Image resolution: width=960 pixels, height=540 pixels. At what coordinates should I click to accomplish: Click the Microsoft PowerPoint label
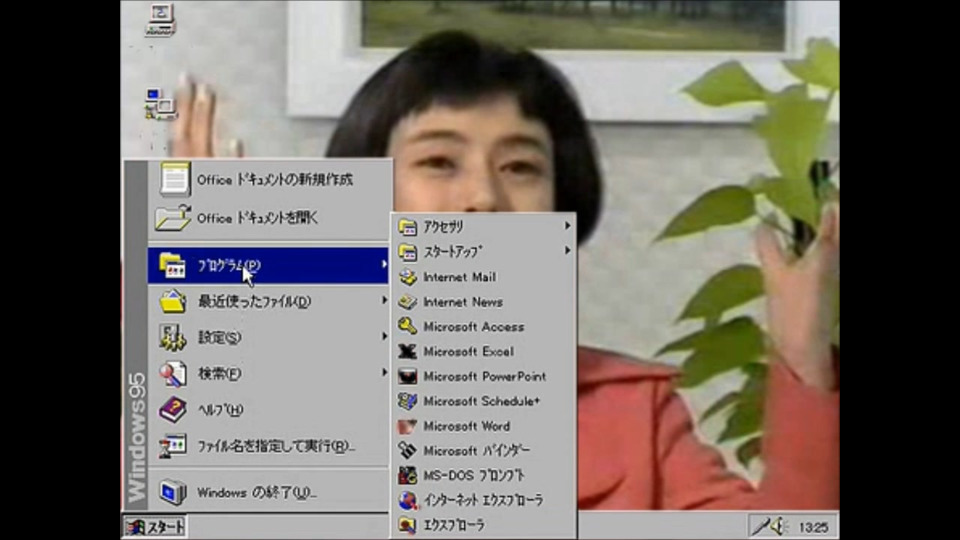(x=484, y=377)
